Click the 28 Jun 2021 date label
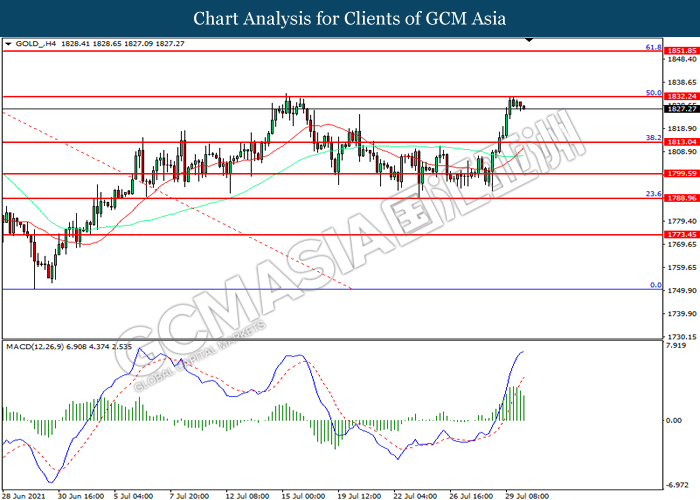The width and height of the screenshot is (700, 500). click(x=23, y=496)
